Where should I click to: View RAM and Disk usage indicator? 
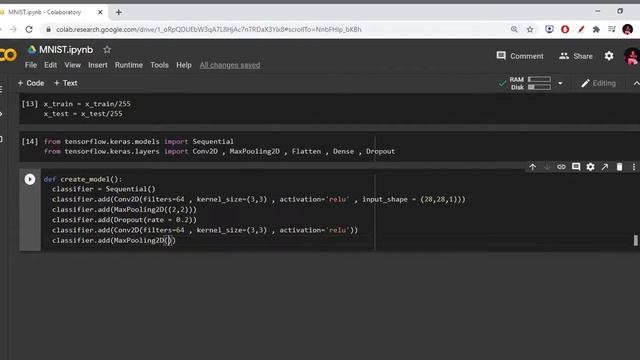tap(530, 83)
